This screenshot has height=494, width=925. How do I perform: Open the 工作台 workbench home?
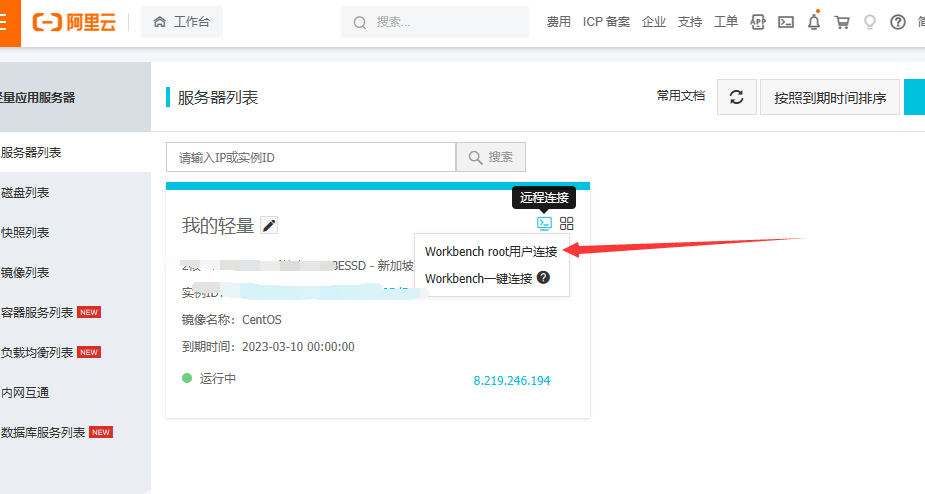(x=182, y=22)
